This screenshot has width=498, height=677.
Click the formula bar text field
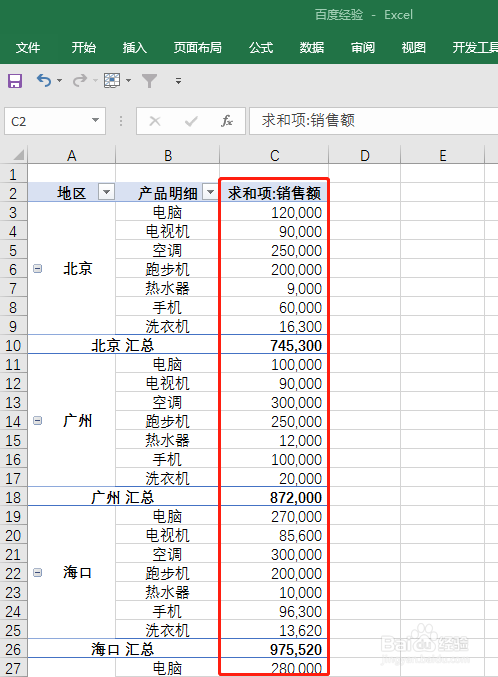(x=374, y=121)
